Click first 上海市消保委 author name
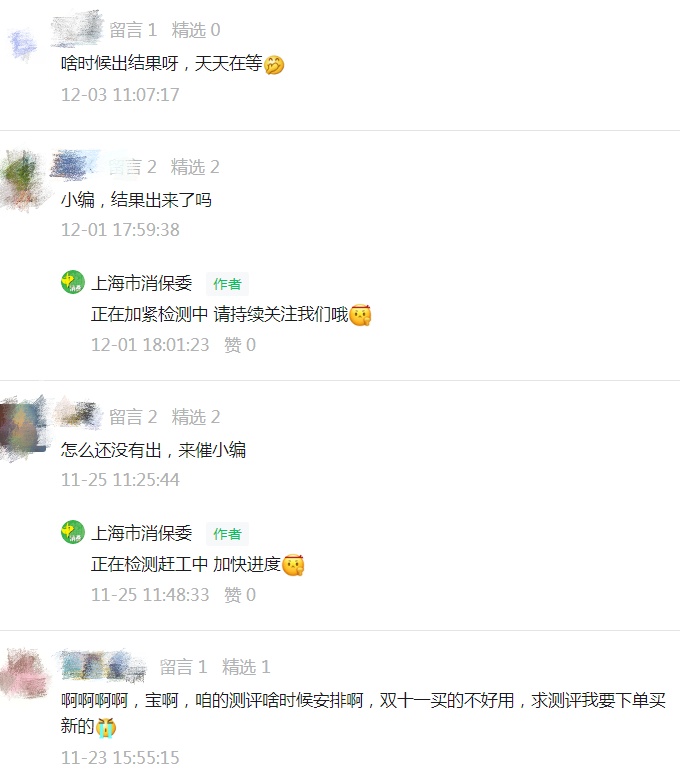The width and height of the screenshot is (680, 779). [142, 283]
